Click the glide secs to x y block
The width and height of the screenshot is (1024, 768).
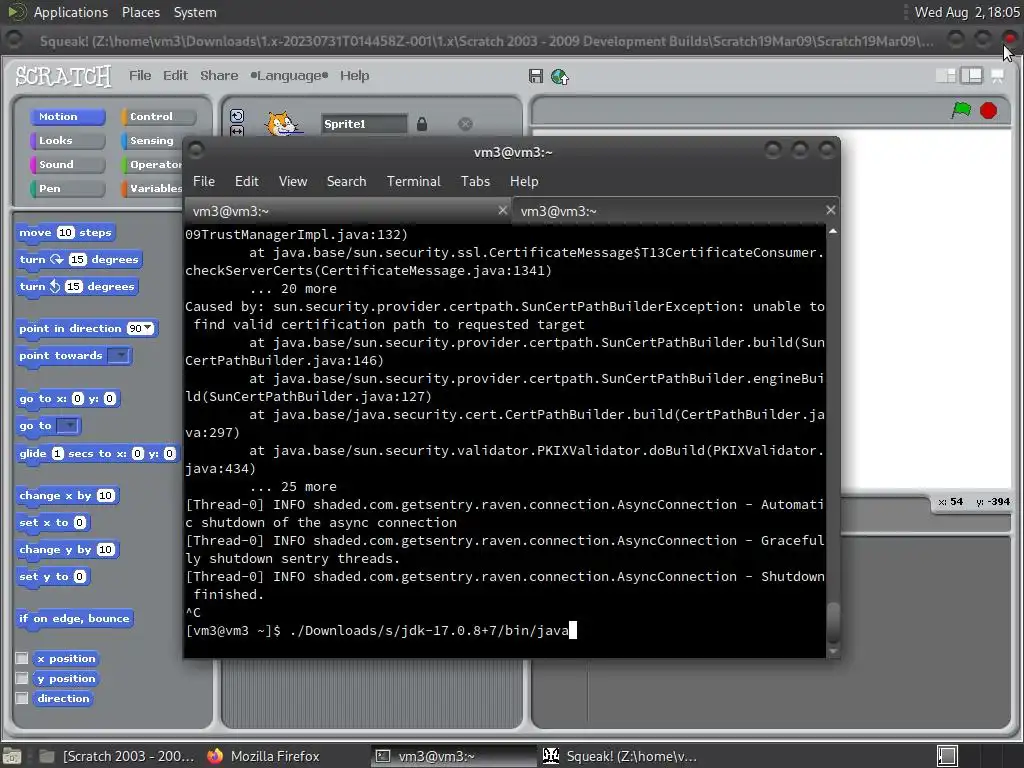tap(97, 454)
